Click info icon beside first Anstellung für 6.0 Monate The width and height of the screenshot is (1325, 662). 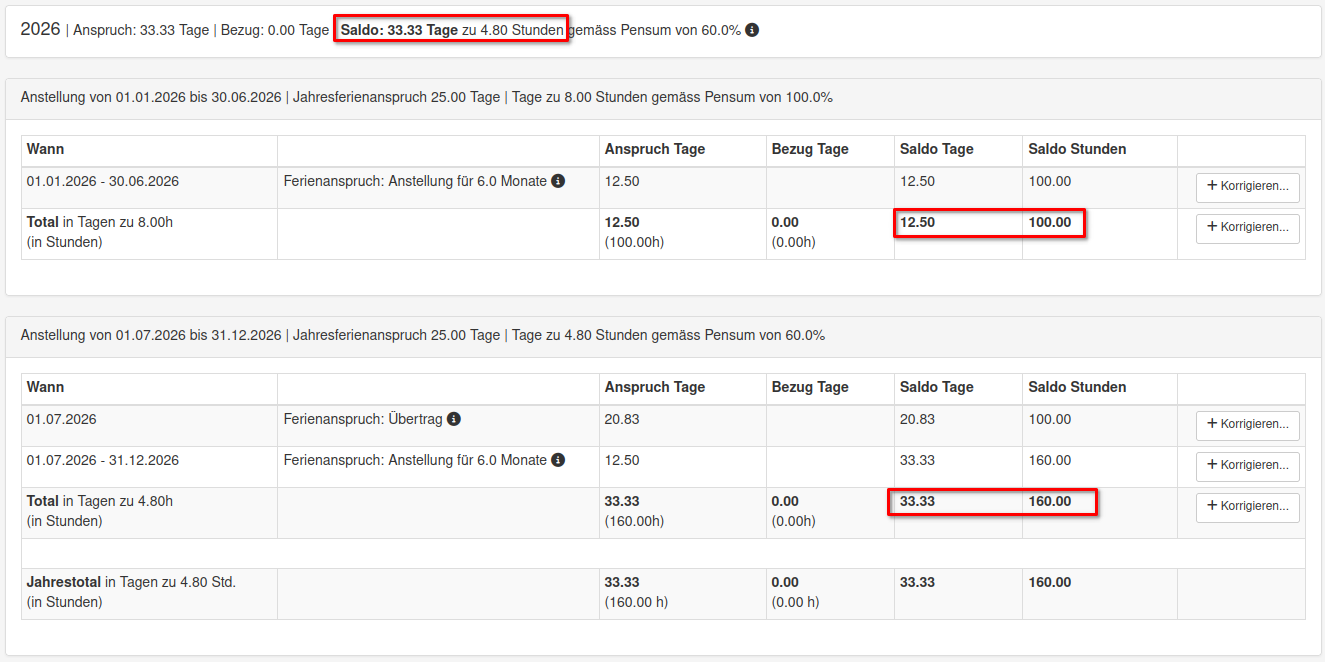click(558, 181)
